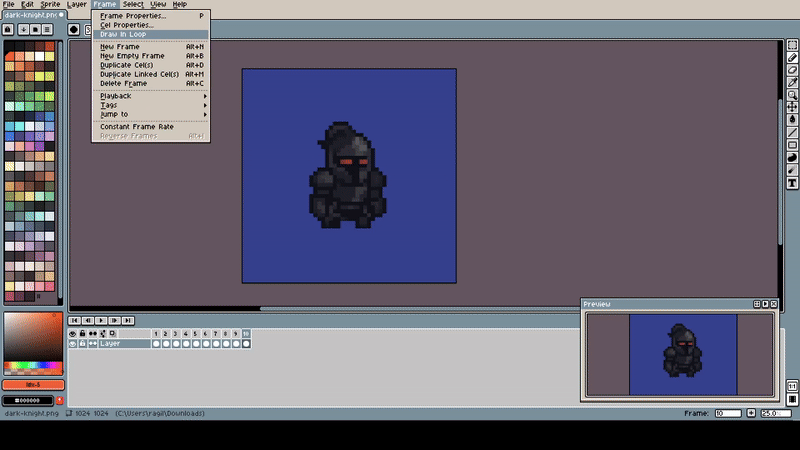
Task: Hide the Layer row eye icon
Action: [x=72, y=344]
